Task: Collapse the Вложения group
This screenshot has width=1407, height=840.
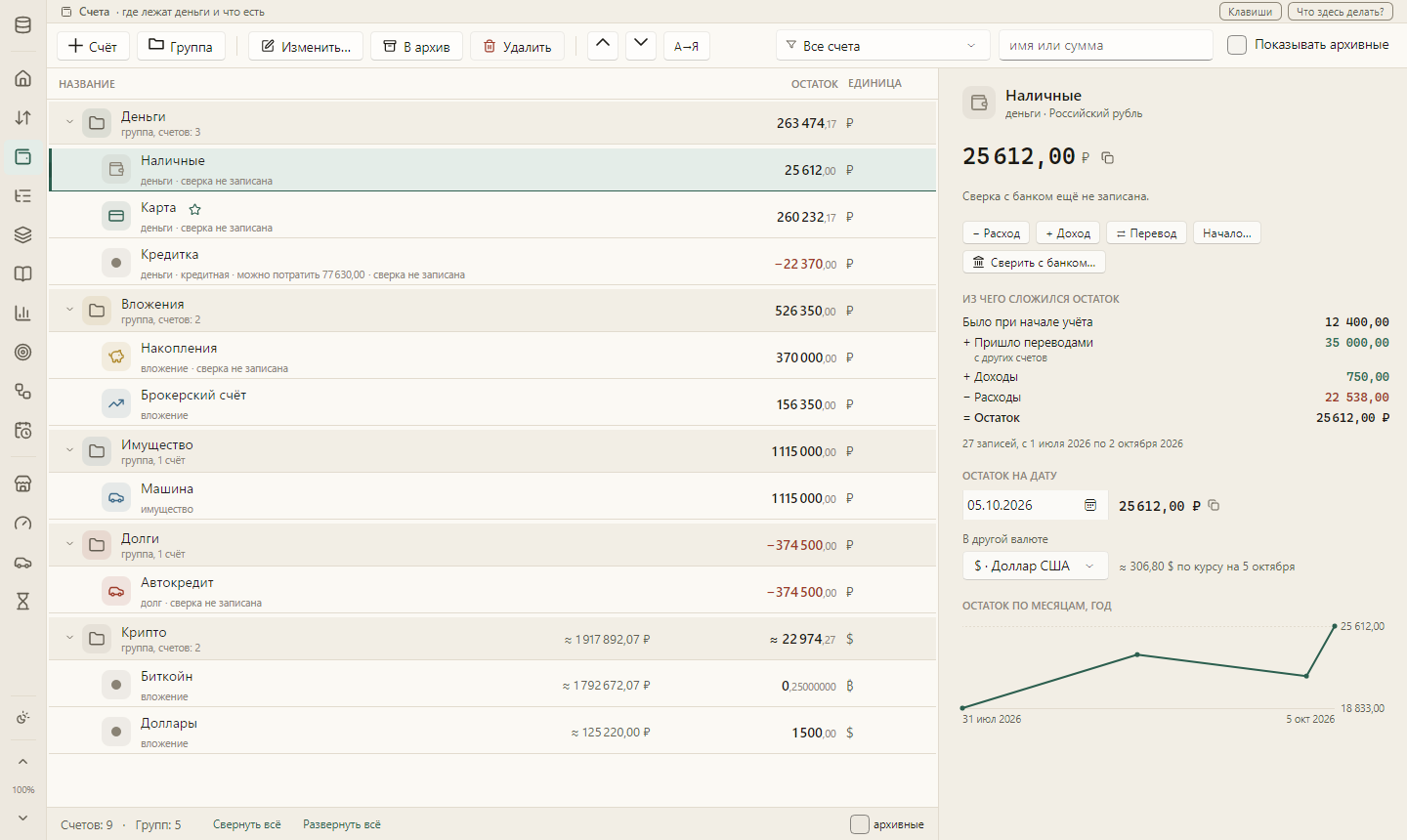Action: (x=69, y=310)
